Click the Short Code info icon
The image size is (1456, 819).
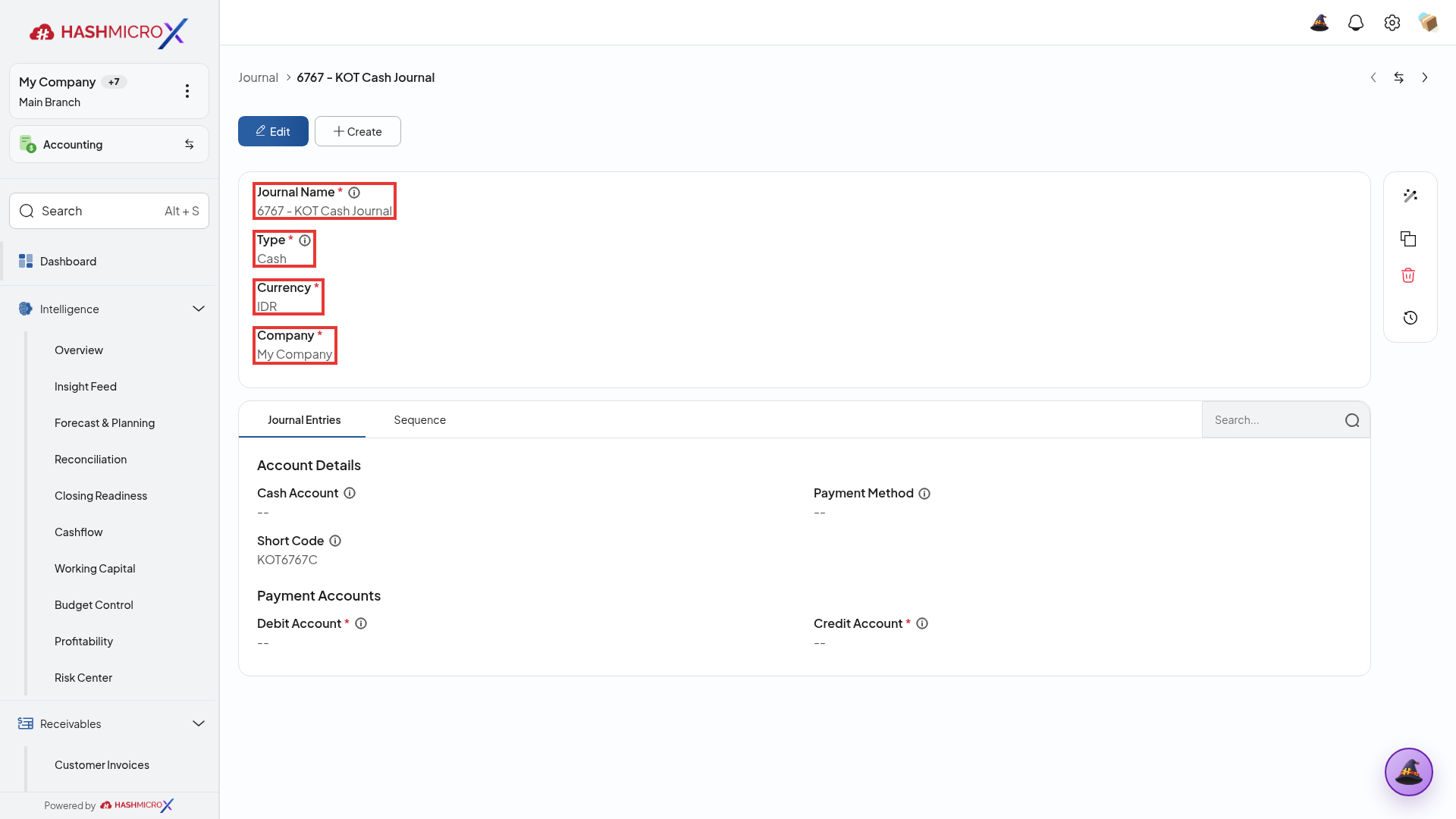pos(335,541)
